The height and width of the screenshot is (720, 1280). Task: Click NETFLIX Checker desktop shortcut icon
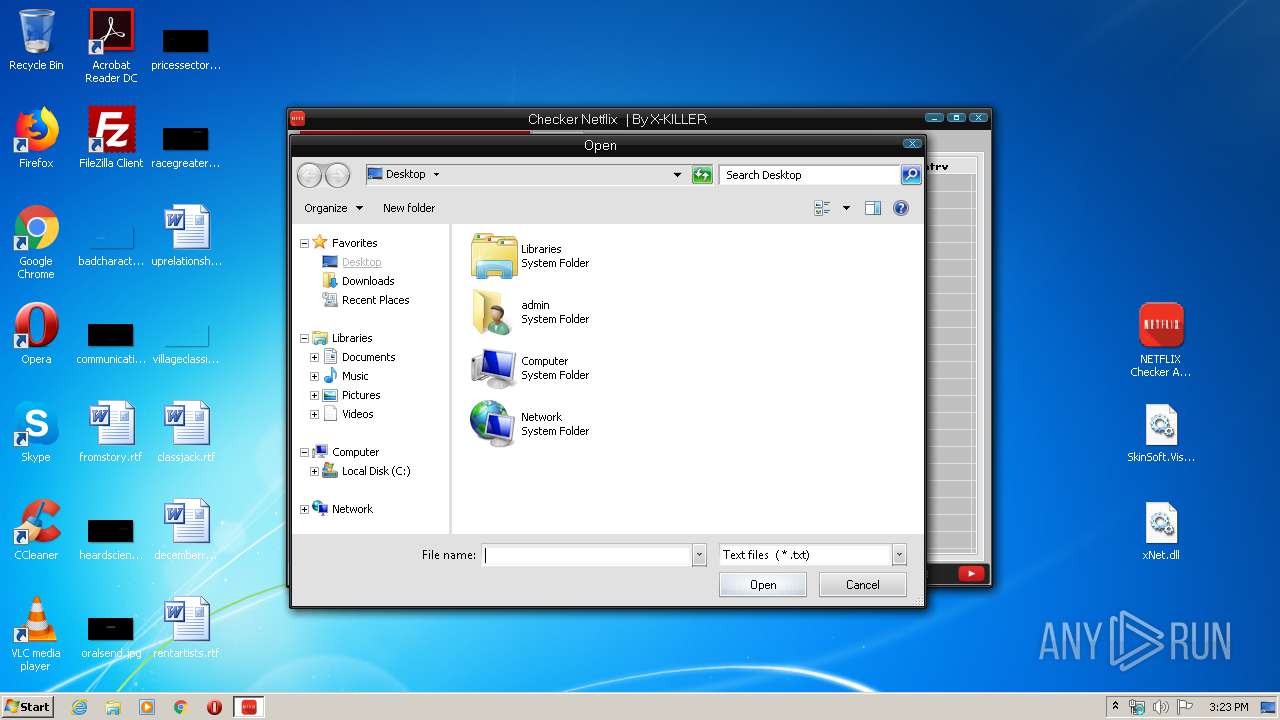pyautogui.click(x=1161, y=340)
